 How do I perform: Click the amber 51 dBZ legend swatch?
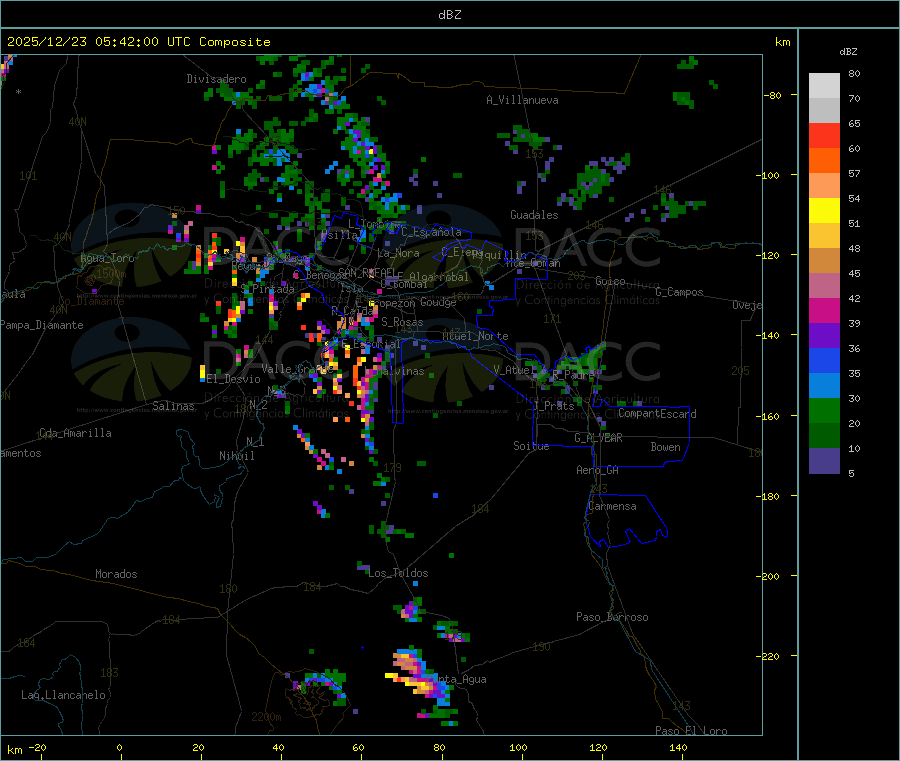(824, 236)
